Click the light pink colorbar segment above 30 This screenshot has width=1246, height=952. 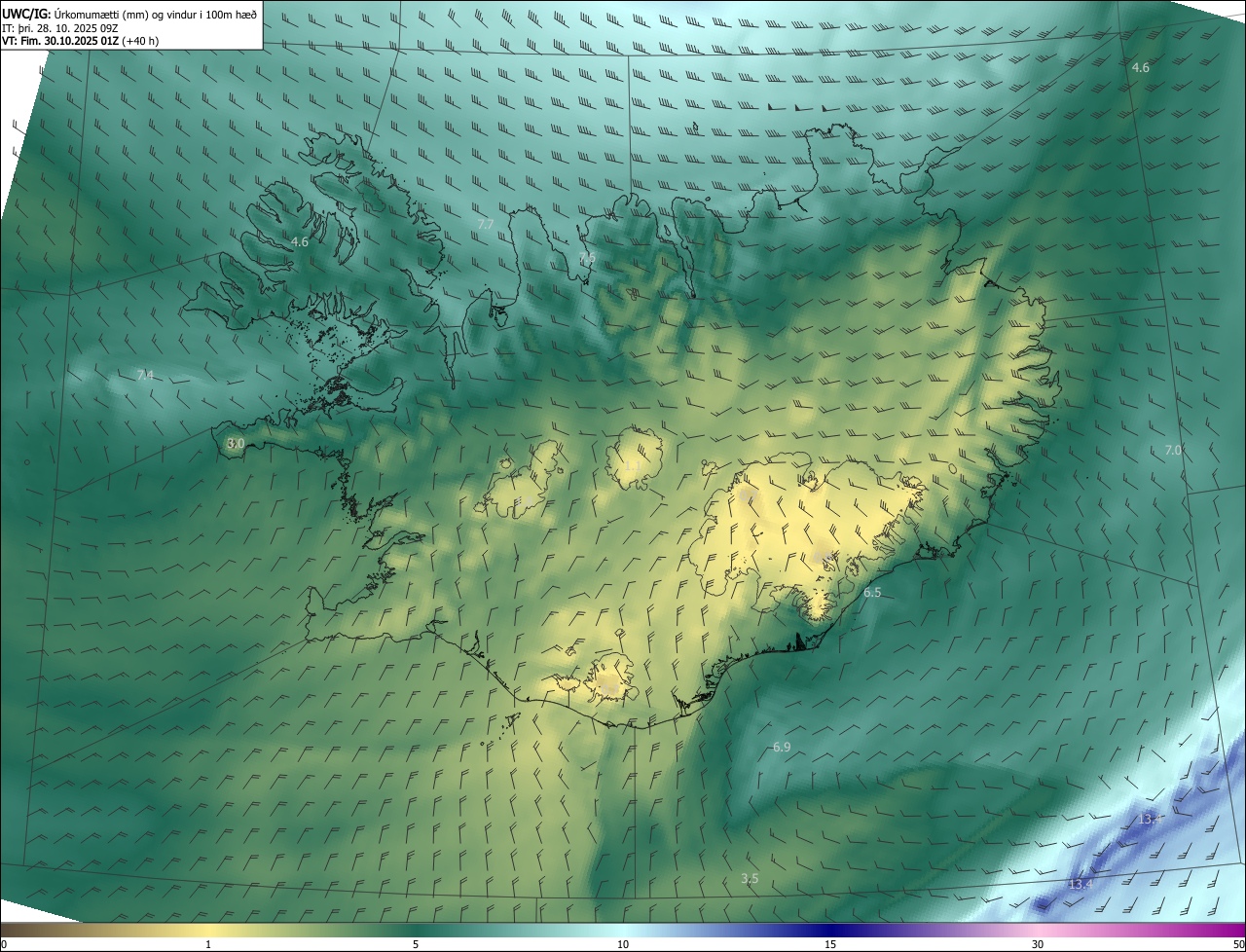(1038, 930)
